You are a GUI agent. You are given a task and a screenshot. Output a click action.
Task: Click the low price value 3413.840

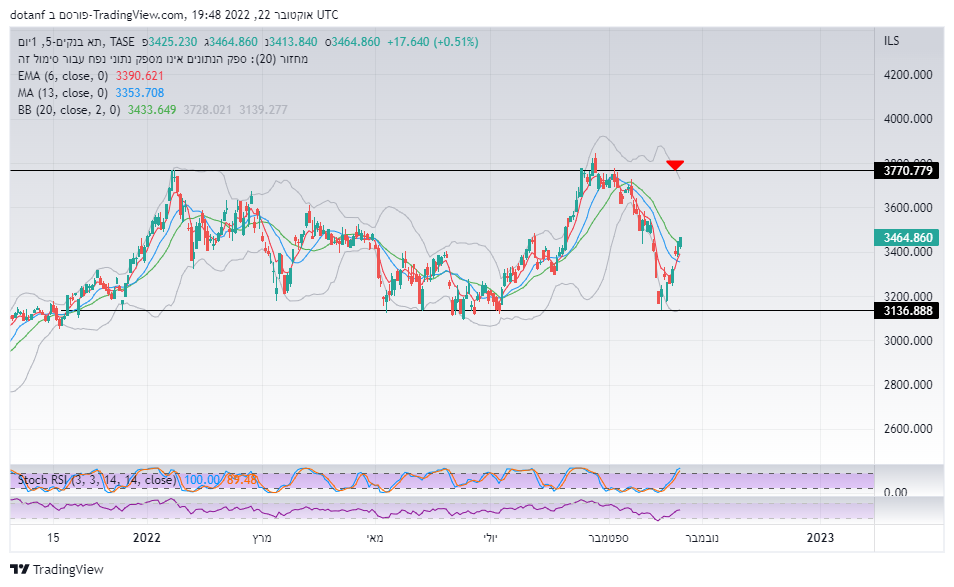(293, 42)
